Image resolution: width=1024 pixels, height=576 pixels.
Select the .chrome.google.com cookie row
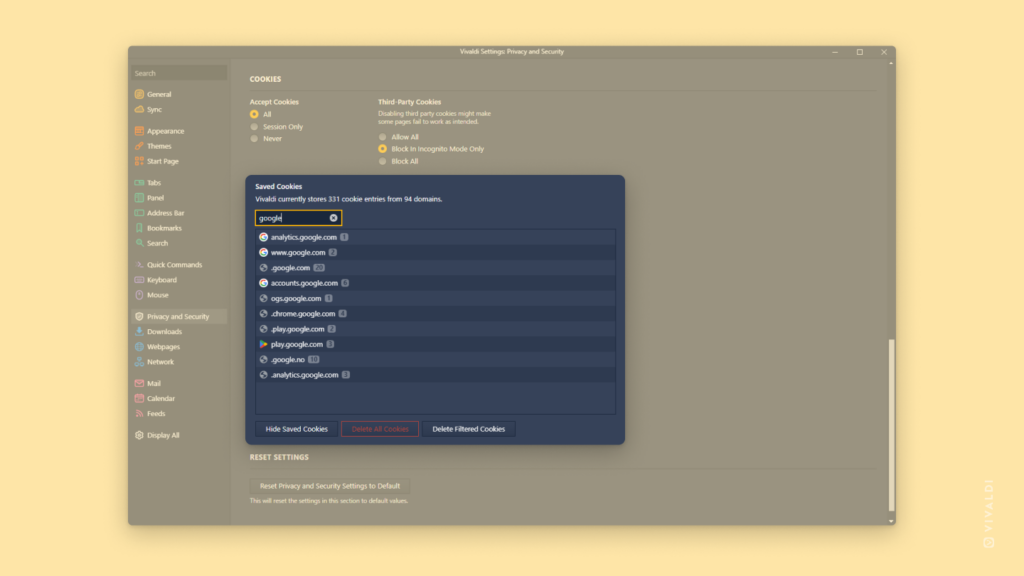(435, 313)
